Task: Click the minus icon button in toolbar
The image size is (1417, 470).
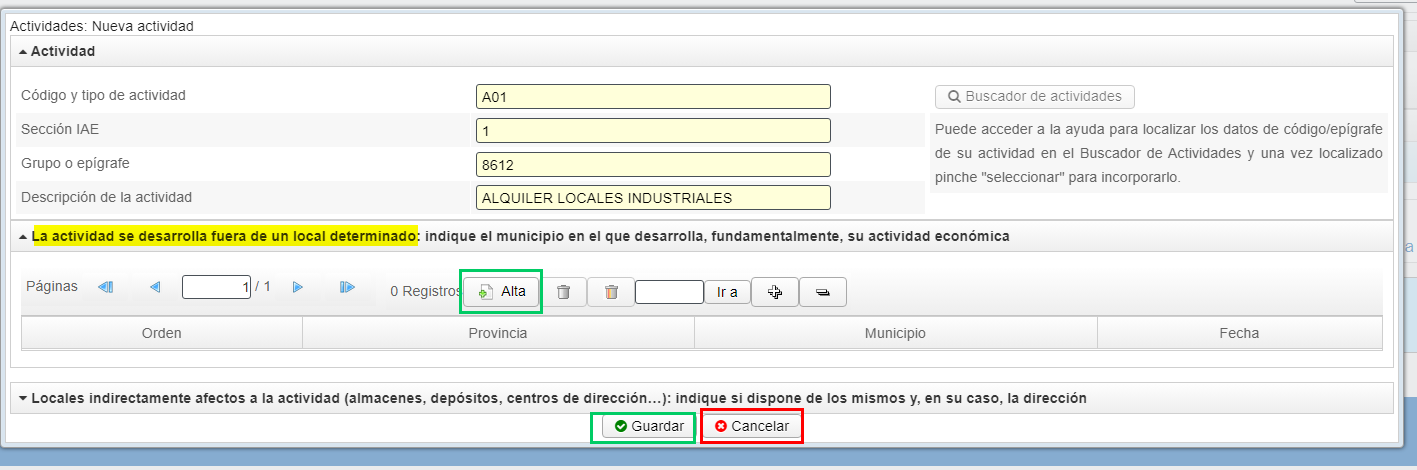Action: point(822,292)
